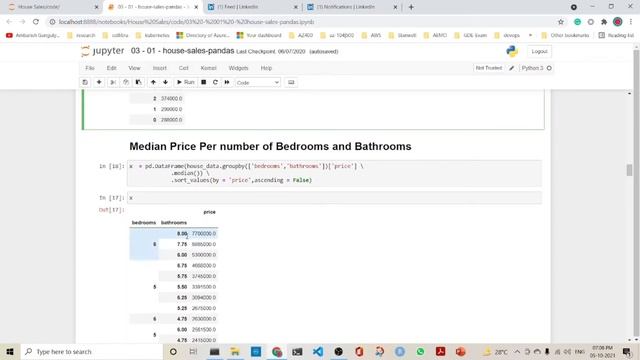Restart the kernel icon
The image size is (640, 360).
[215, 82]
